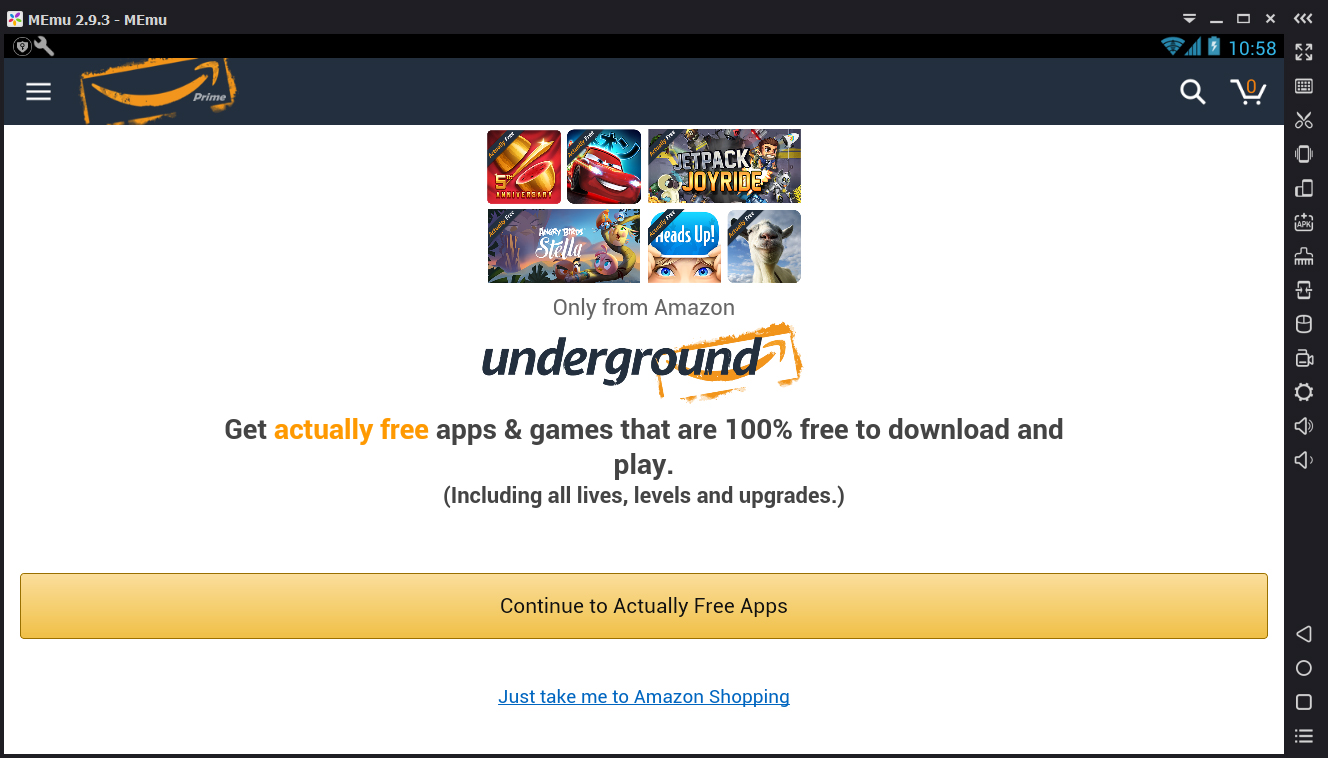Open the shopping cart icon
This screenshot has height=758, width=1328.
tap(1248, 92)
